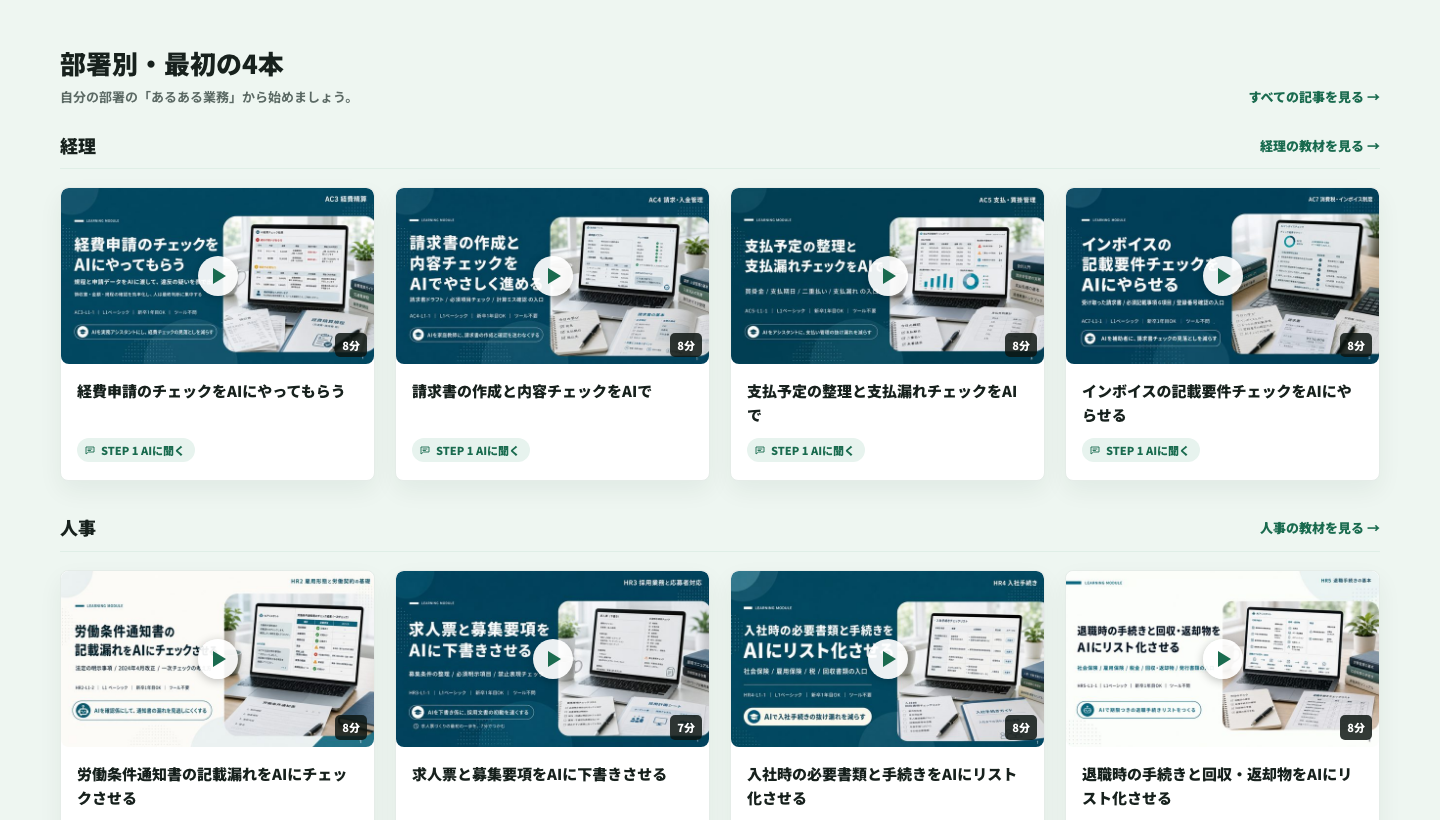The height and width of the screenshot is (820, 1440).
Task: Open article title 支払予定の整理と支払漏れチェックをAIで
Action: tap(882, 403)
